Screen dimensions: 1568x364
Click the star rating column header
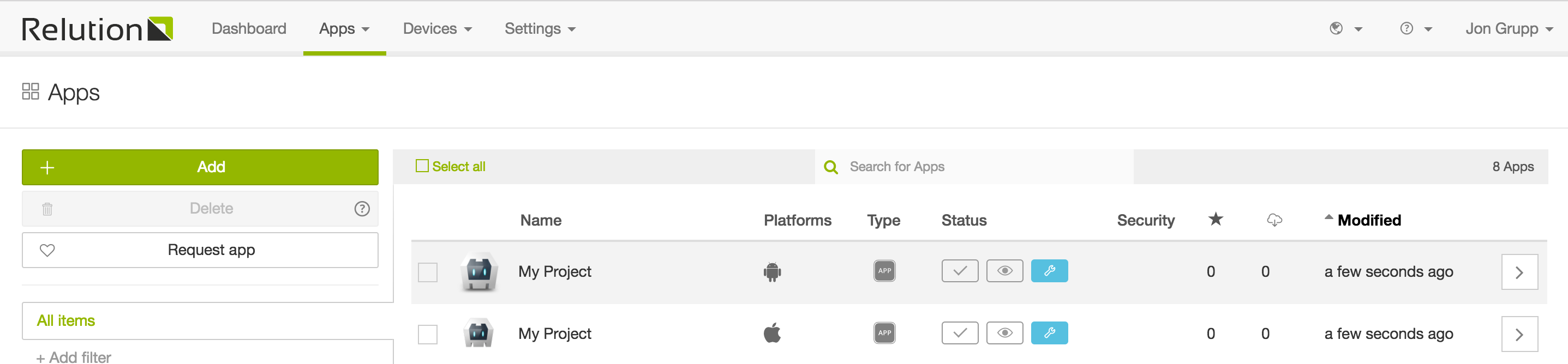(1216, 220)
